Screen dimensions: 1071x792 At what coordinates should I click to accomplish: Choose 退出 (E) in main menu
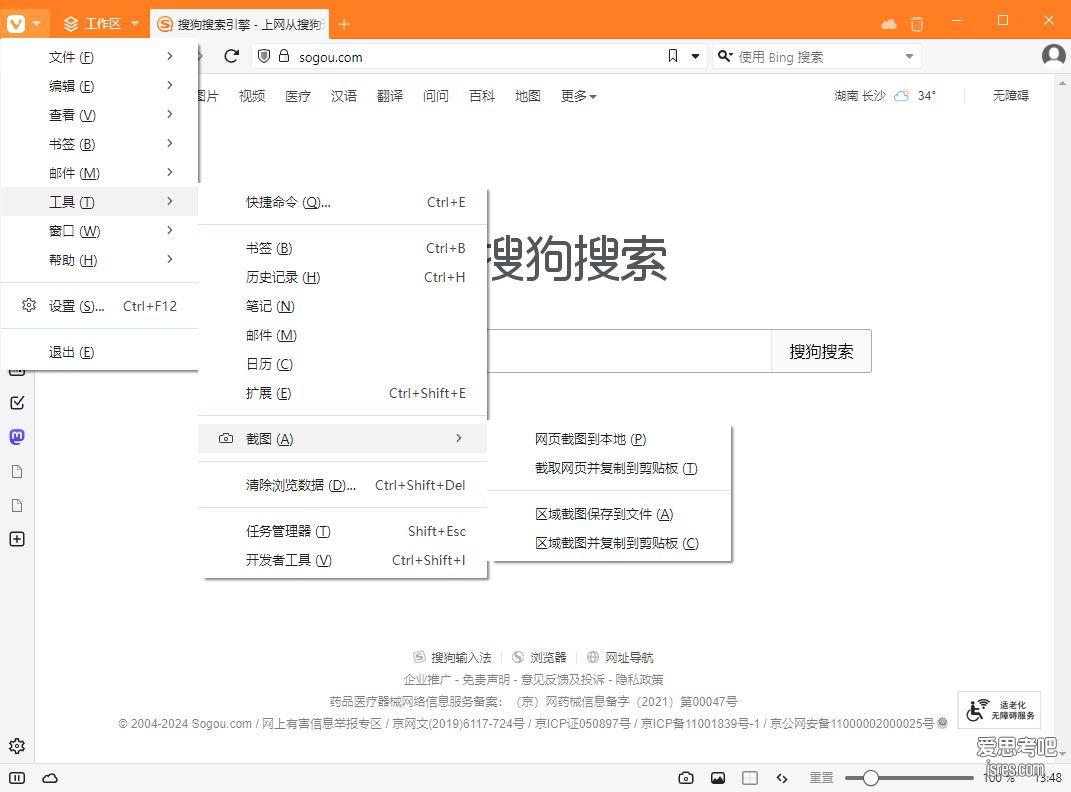[x=100, y=352]
